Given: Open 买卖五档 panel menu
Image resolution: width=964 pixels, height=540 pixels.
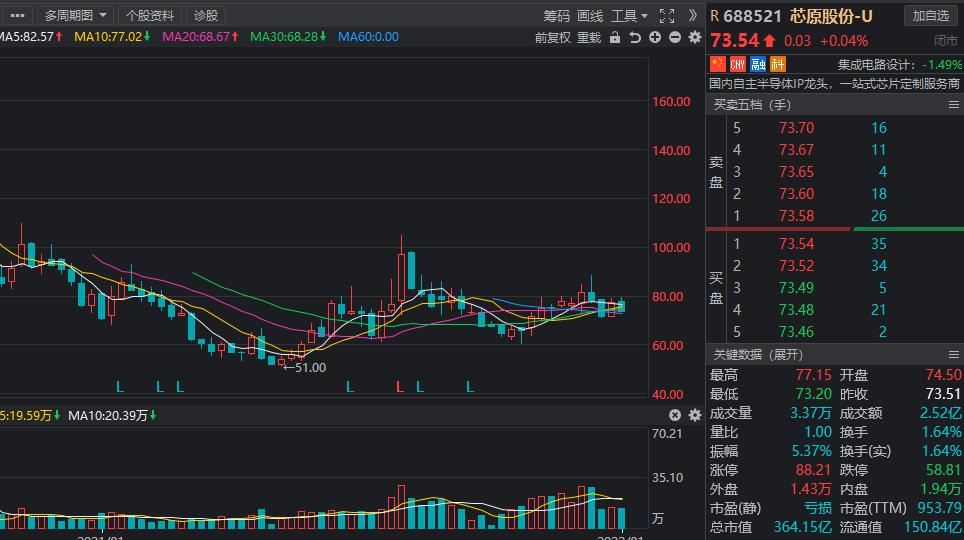Looking at the screenshot, I should click(953, 104).
